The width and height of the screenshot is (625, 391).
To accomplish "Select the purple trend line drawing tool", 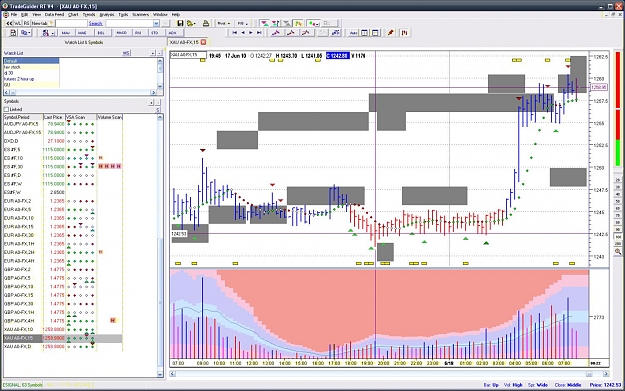I will pyautogui.click(x=276, y=33).
